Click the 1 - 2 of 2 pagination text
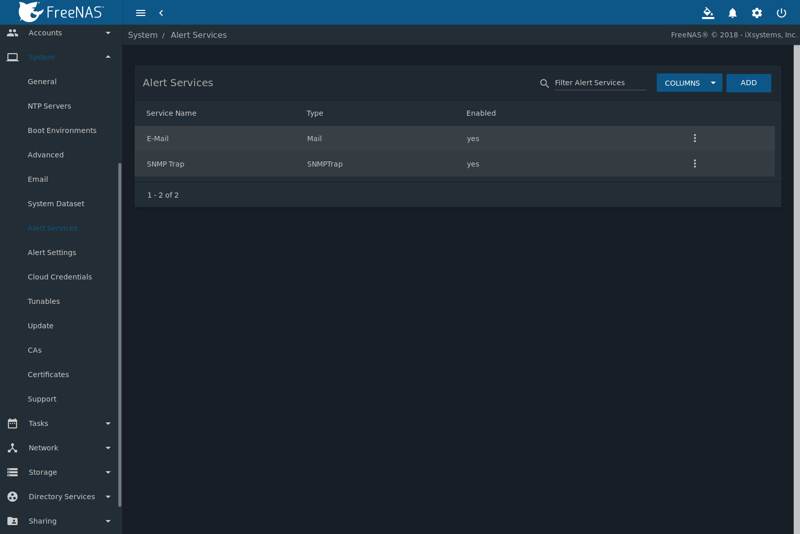The image size is (800, 534). 163,195
